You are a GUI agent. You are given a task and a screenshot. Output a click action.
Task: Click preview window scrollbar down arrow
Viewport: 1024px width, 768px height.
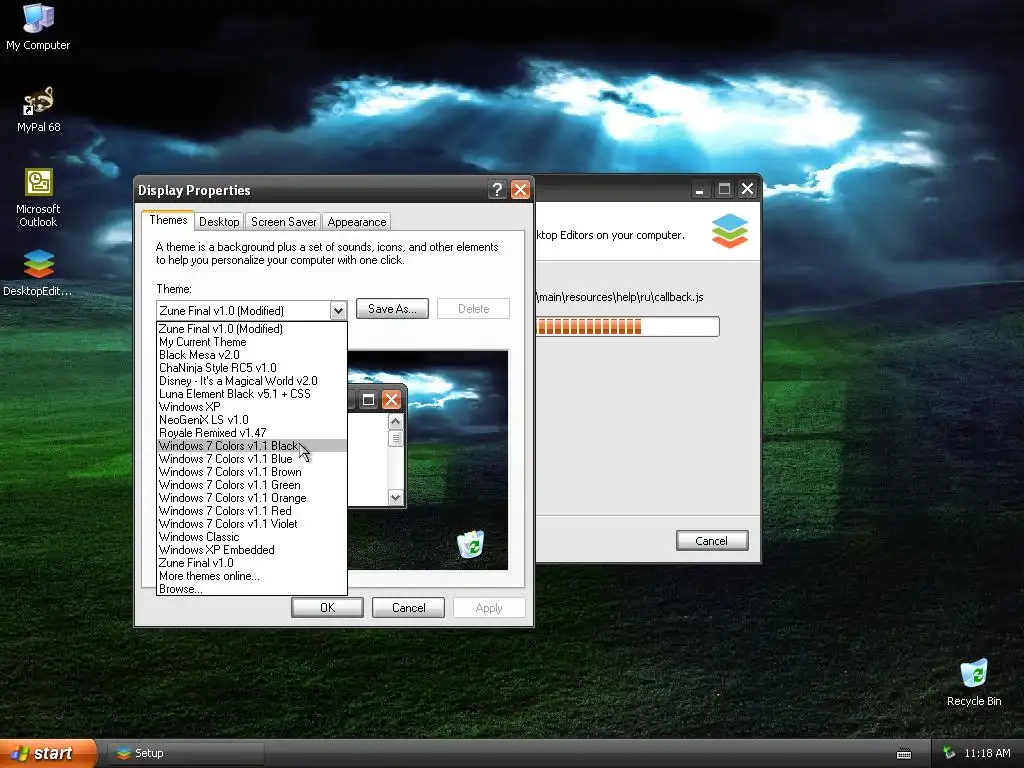tap(395, 498)
